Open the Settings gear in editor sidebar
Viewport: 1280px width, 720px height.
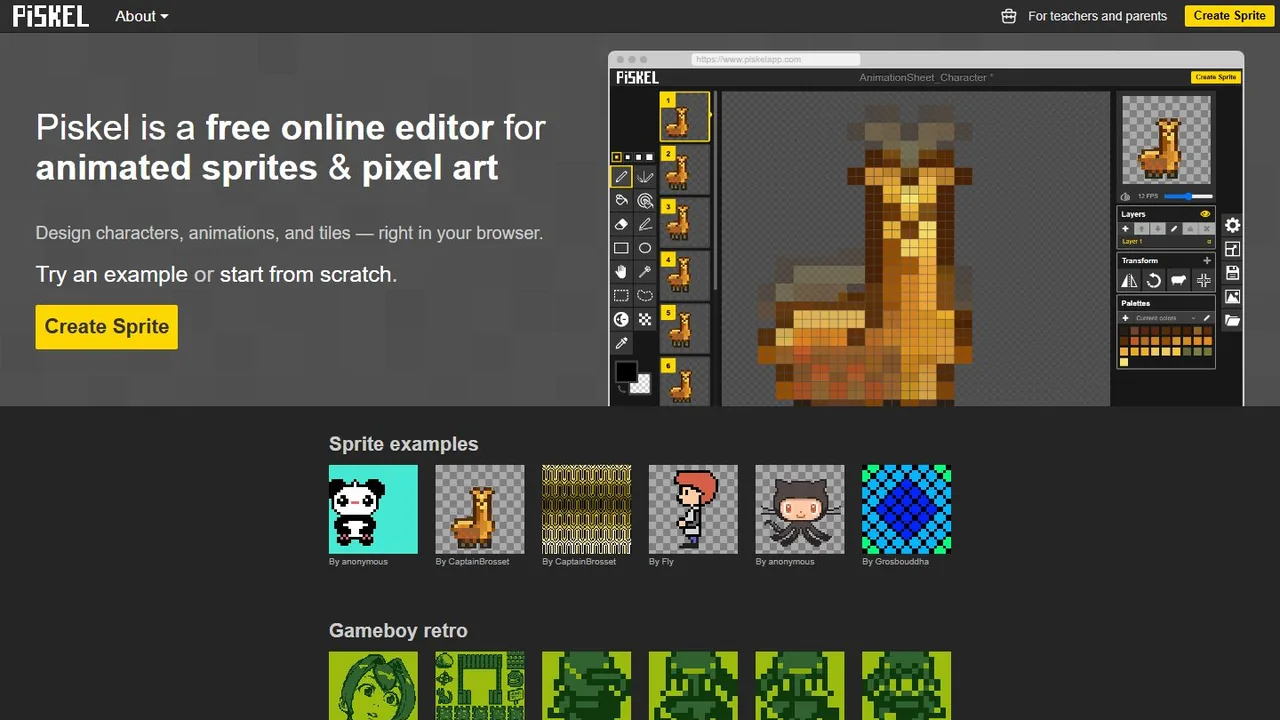coord(1232,226)
